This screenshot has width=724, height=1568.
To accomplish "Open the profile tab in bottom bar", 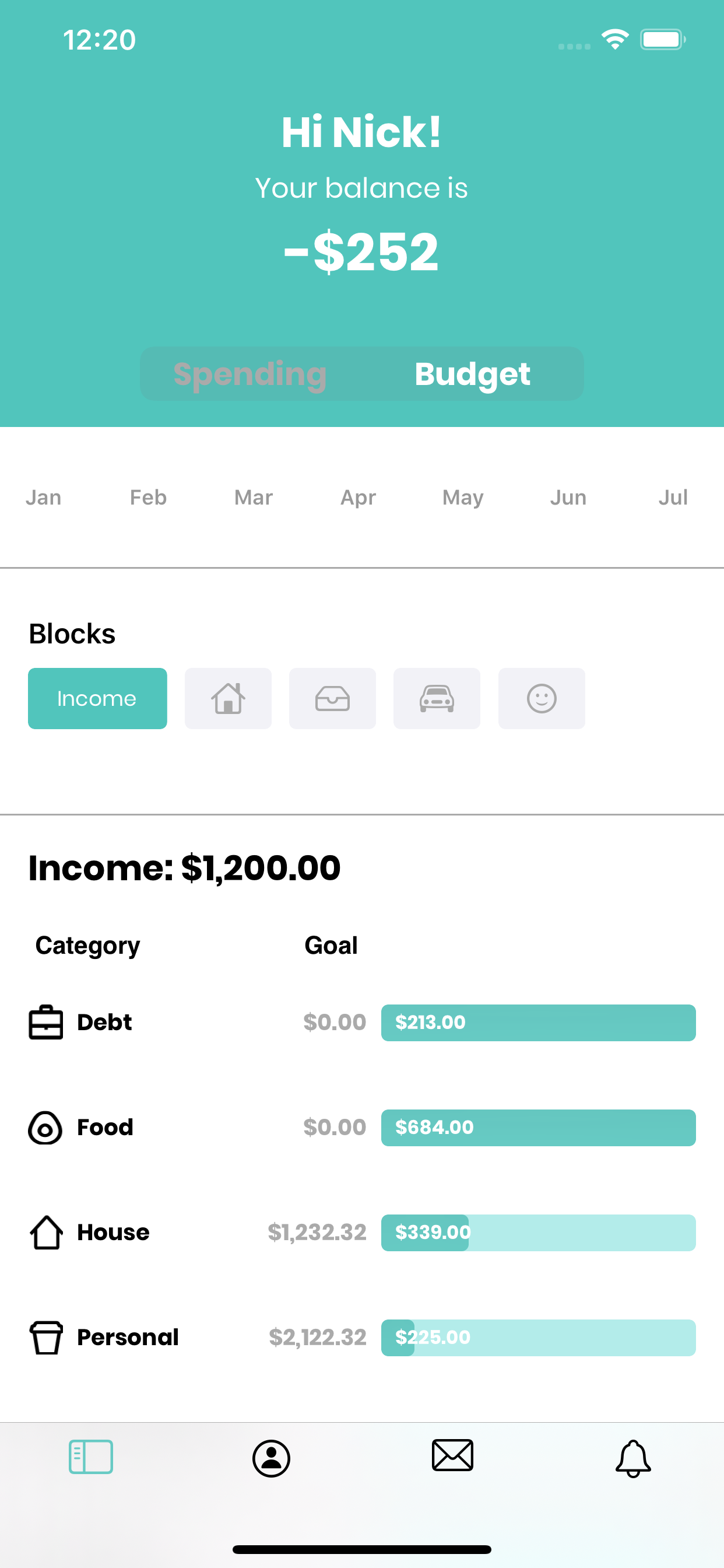I will point(271,1458).
